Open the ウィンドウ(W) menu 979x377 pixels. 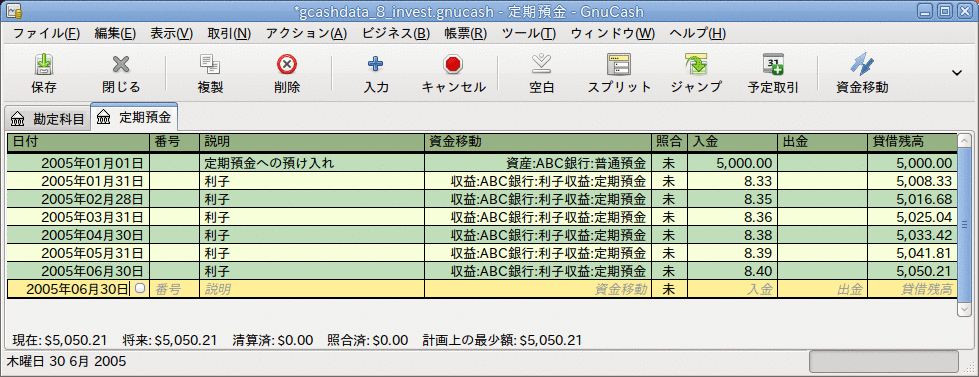coord(612,34)
